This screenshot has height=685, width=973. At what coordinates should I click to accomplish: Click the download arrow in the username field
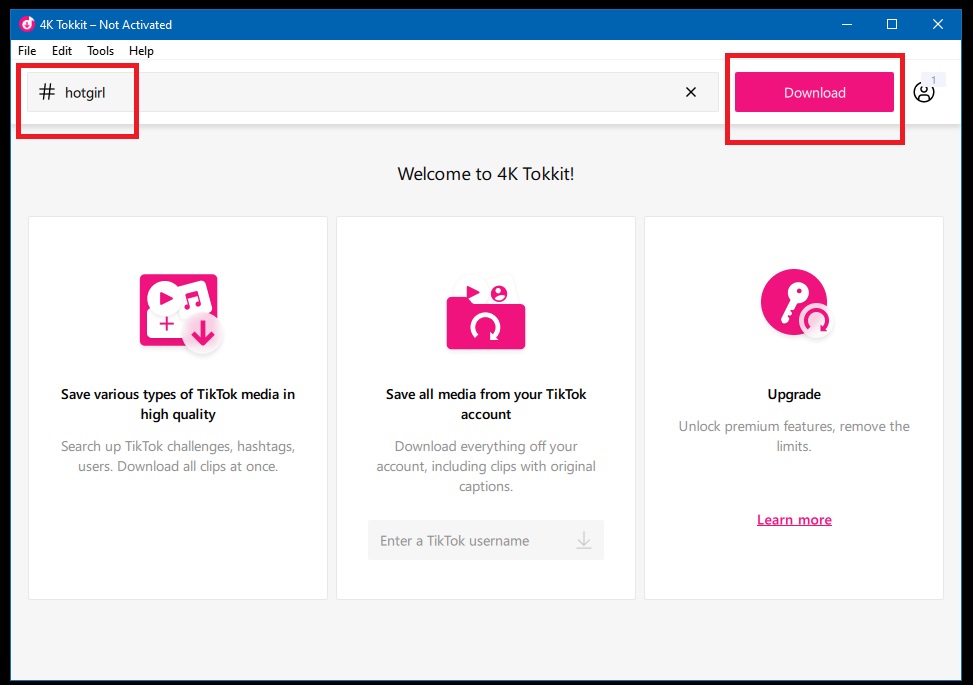click(x=583, y=540)
